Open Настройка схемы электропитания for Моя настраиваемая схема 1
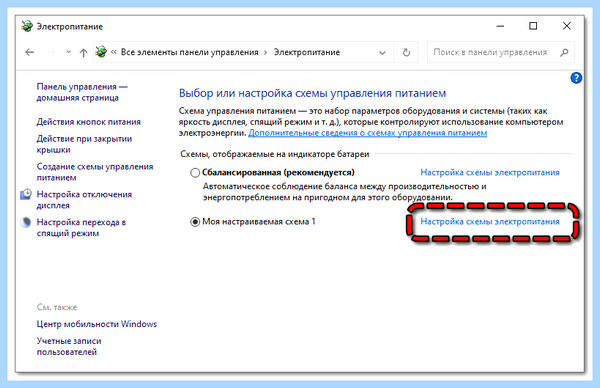The image size is (600, 388). (490, 222)
